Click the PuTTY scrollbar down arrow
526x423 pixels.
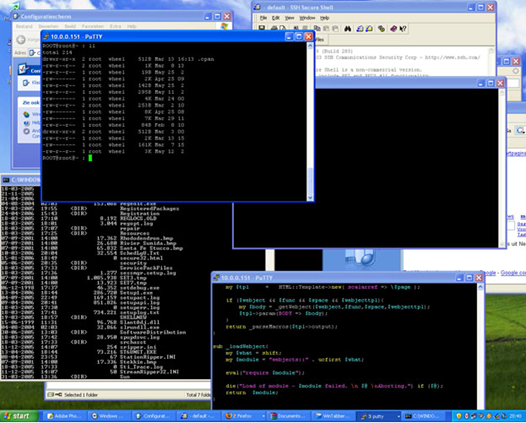(310, 198)
